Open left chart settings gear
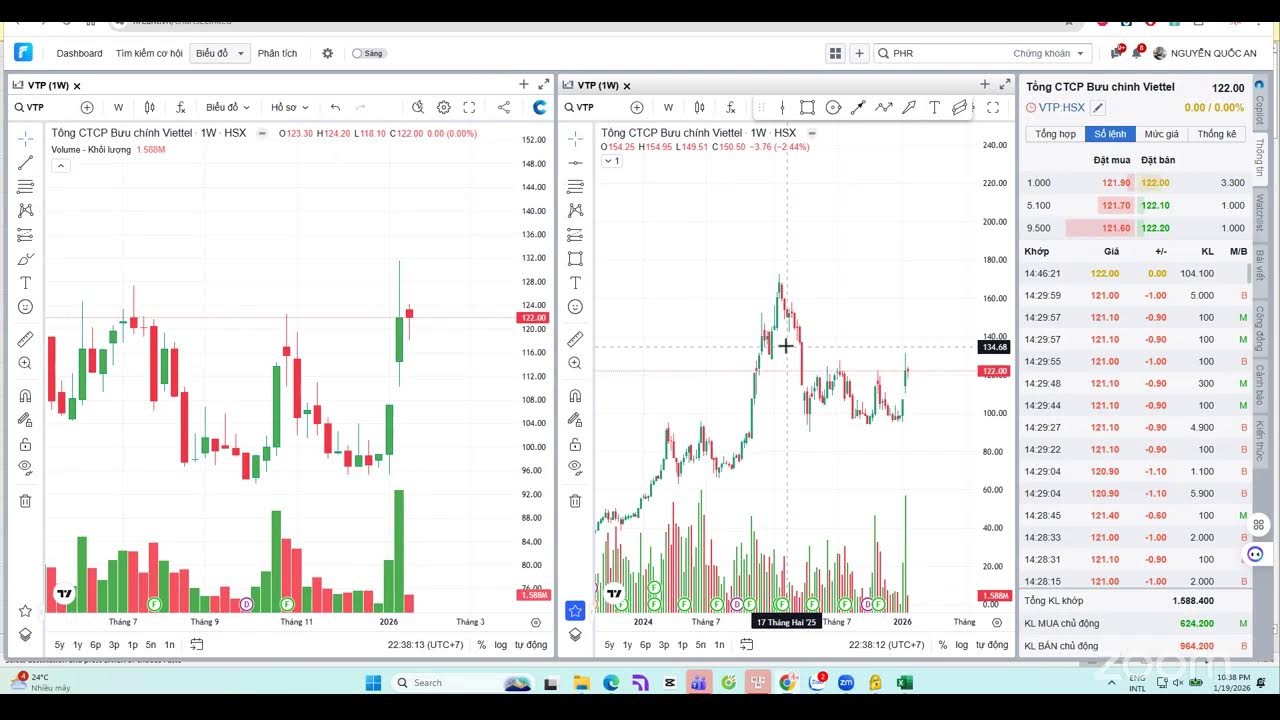This screenshot has height=720, width=1280. (x=443, y=107)
